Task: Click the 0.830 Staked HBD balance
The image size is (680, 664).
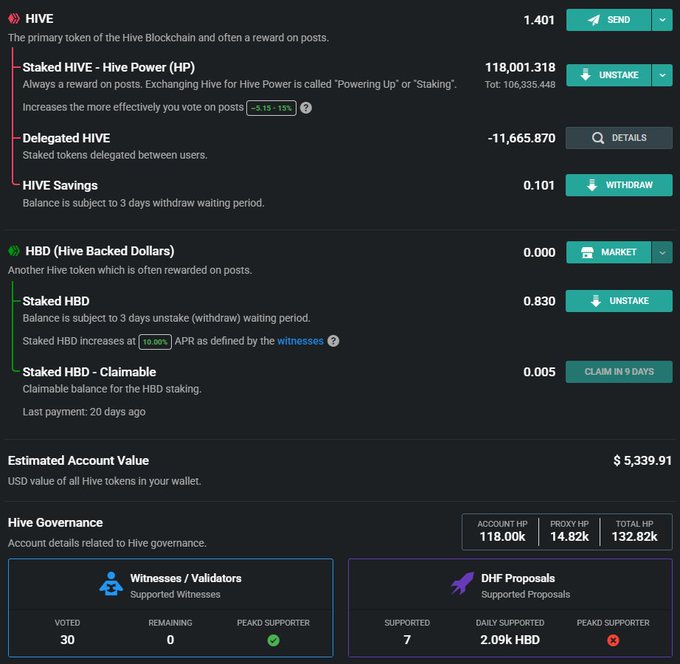Action: point(539,301)
